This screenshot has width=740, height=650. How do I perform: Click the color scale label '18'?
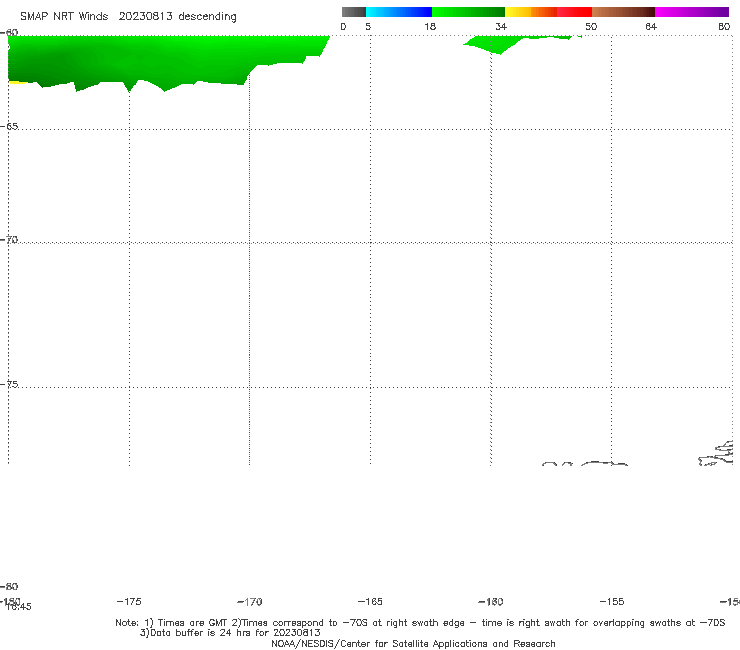pos(430,26)
